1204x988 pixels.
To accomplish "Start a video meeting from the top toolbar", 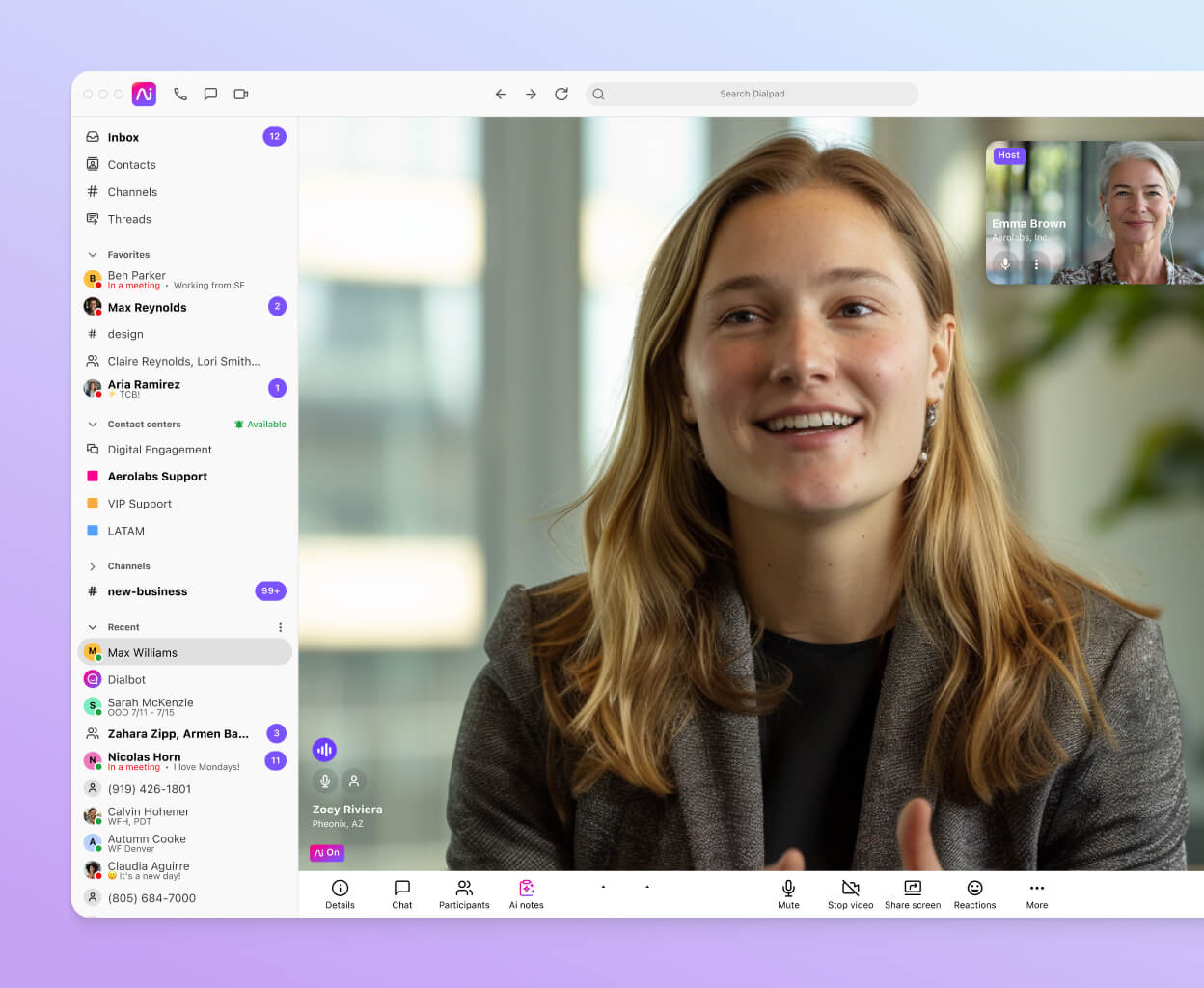I will pyautogui.click(x=240, y=94).
